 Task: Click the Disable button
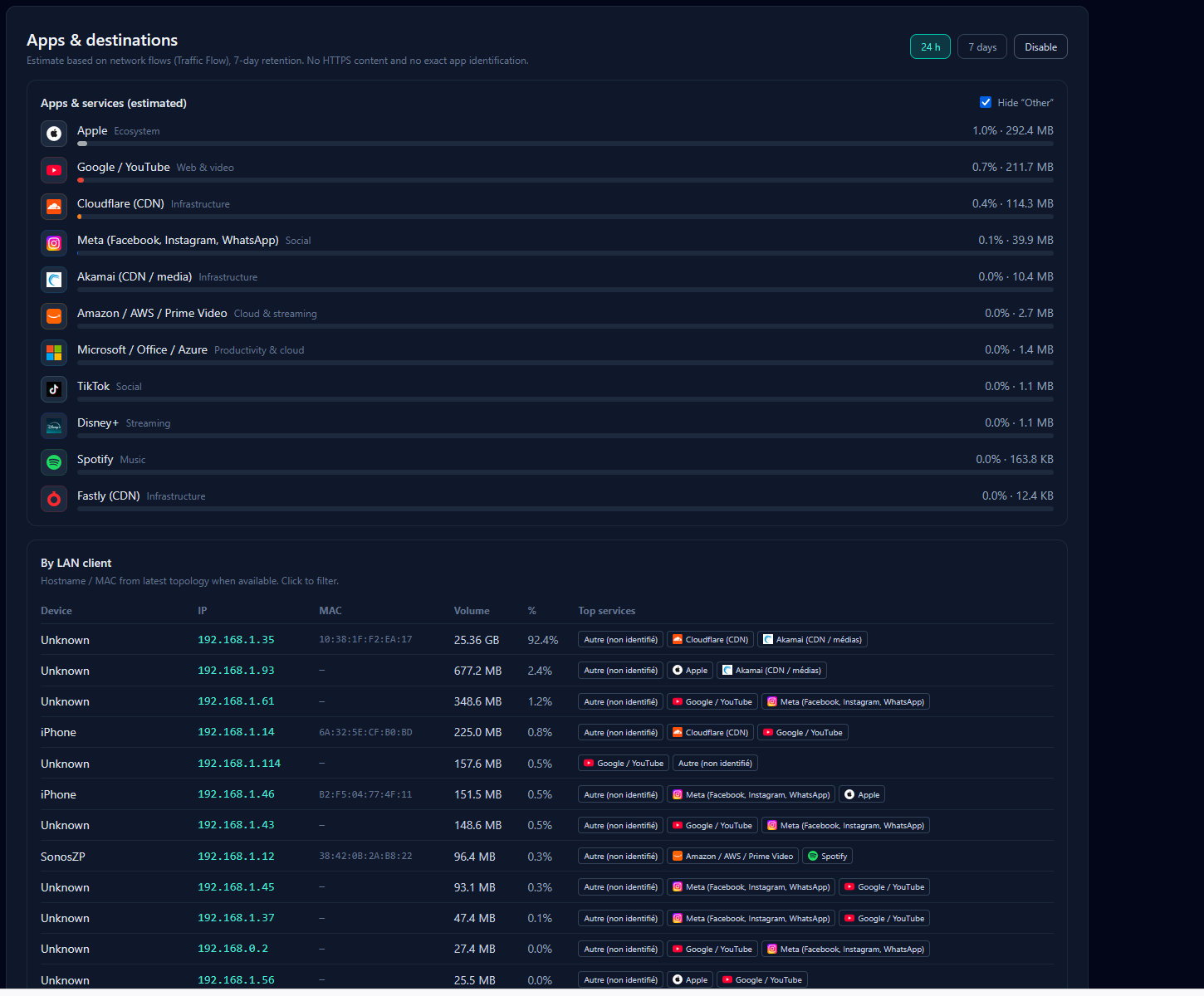(1040, 46)
